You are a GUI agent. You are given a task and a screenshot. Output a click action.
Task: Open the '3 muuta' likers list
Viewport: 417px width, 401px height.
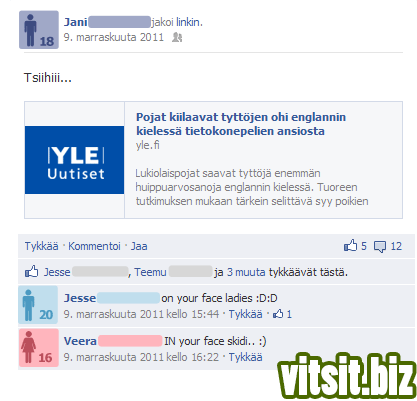tap(246, 272)
